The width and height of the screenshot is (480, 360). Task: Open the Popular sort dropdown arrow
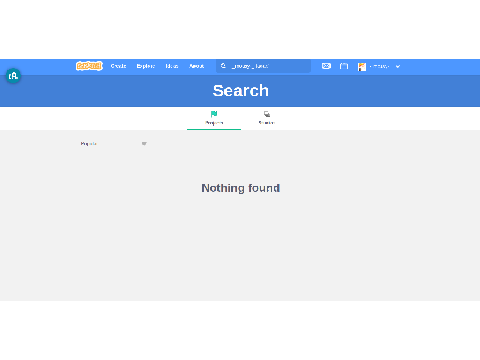144,144
